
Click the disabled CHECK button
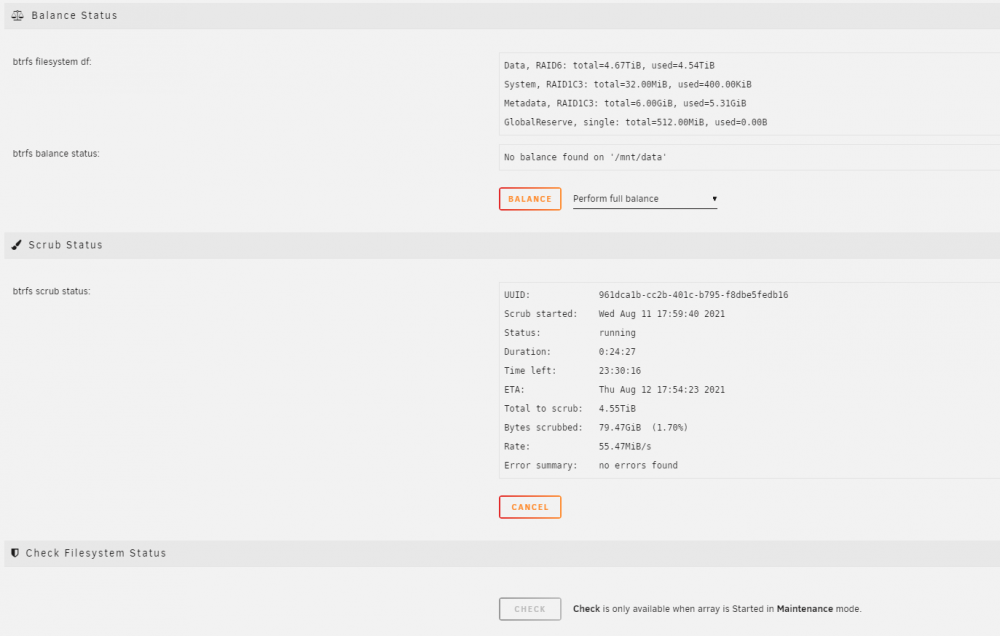530,609
